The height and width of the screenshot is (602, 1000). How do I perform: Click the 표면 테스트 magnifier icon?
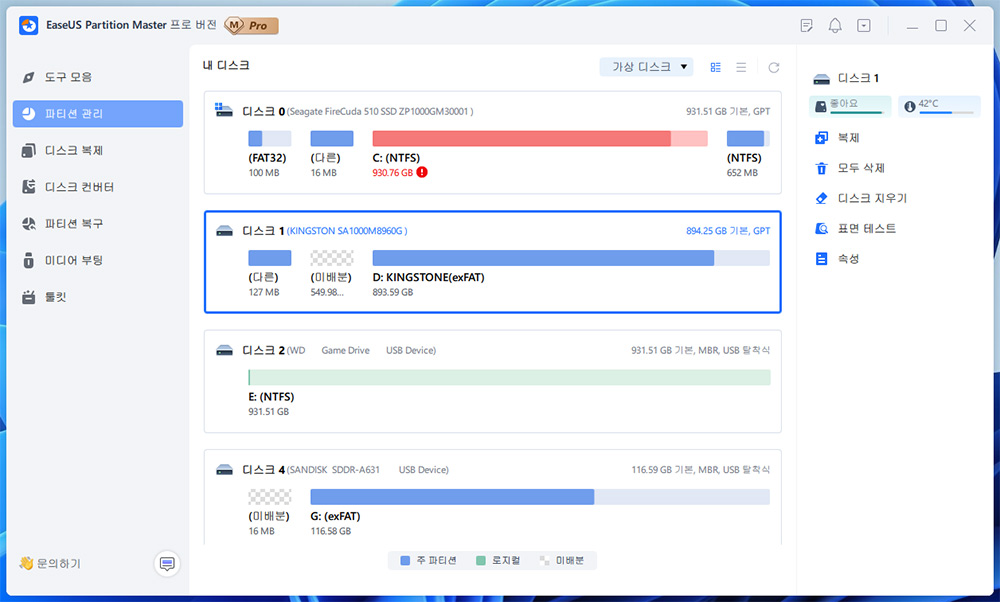821,228
